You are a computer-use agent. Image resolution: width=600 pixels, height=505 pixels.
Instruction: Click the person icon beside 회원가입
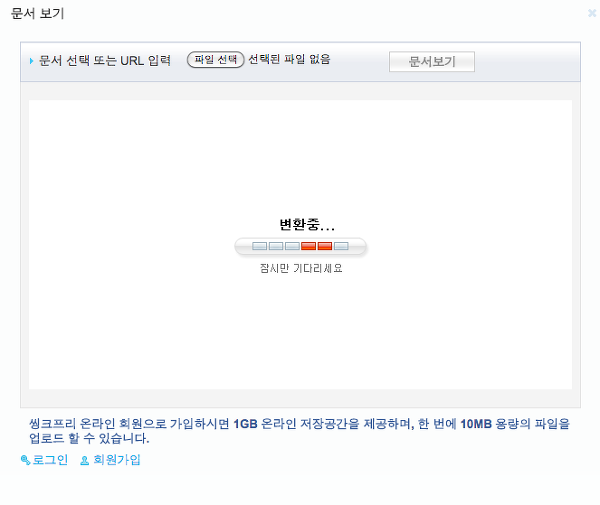coord(85,460)
